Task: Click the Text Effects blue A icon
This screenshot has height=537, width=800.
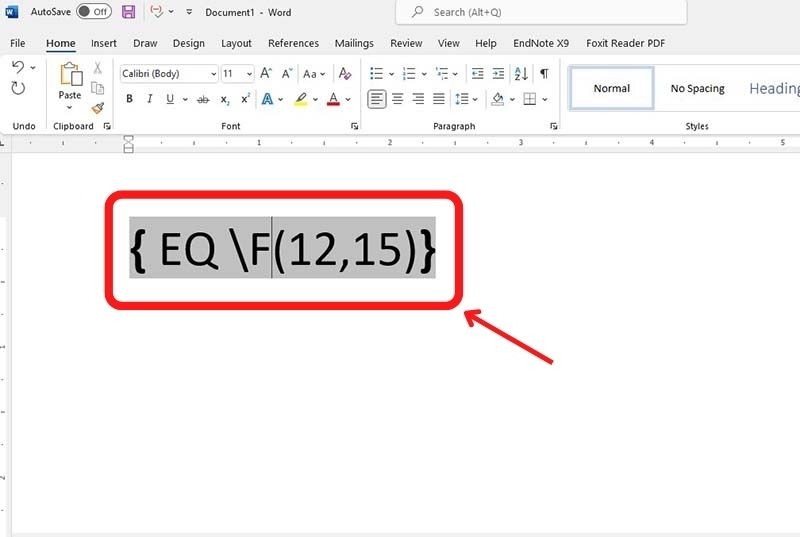Action: (x=267, y=99)
